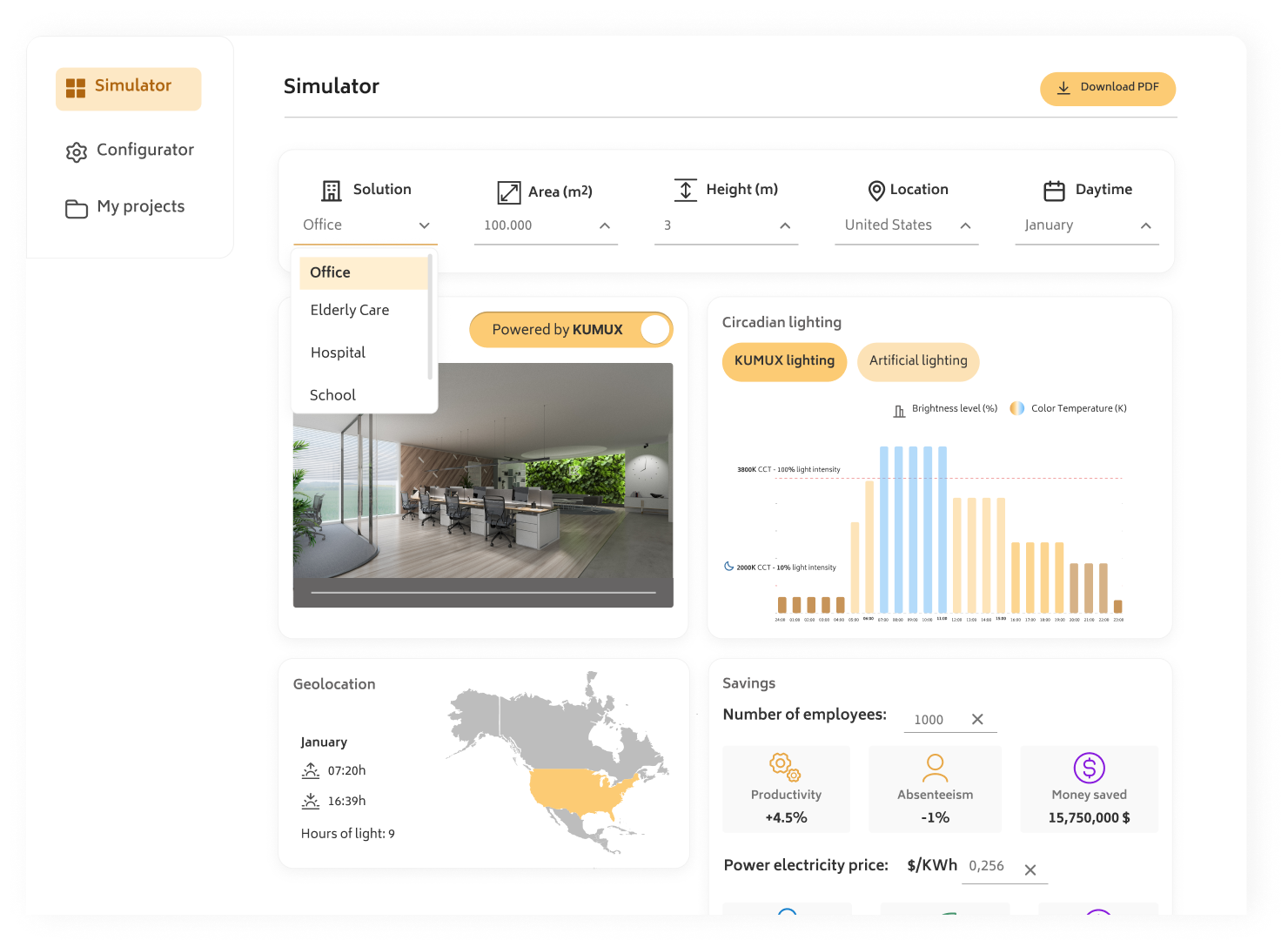Click Hours of light: 9 text
Image resolution: width=1288 pixels, height=947 pixels.
pyautogui.click(x=348, y=834)
